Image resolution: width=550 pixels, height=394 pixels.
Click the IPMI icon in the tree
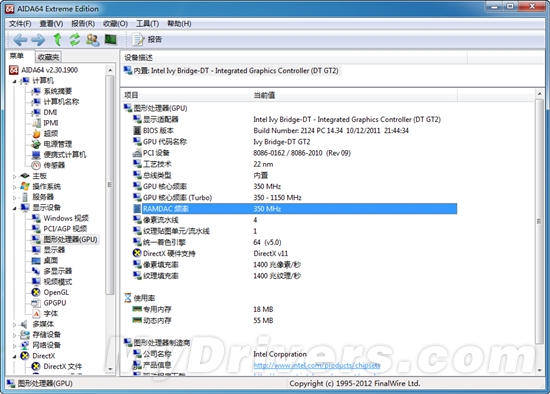coord(36,123)
